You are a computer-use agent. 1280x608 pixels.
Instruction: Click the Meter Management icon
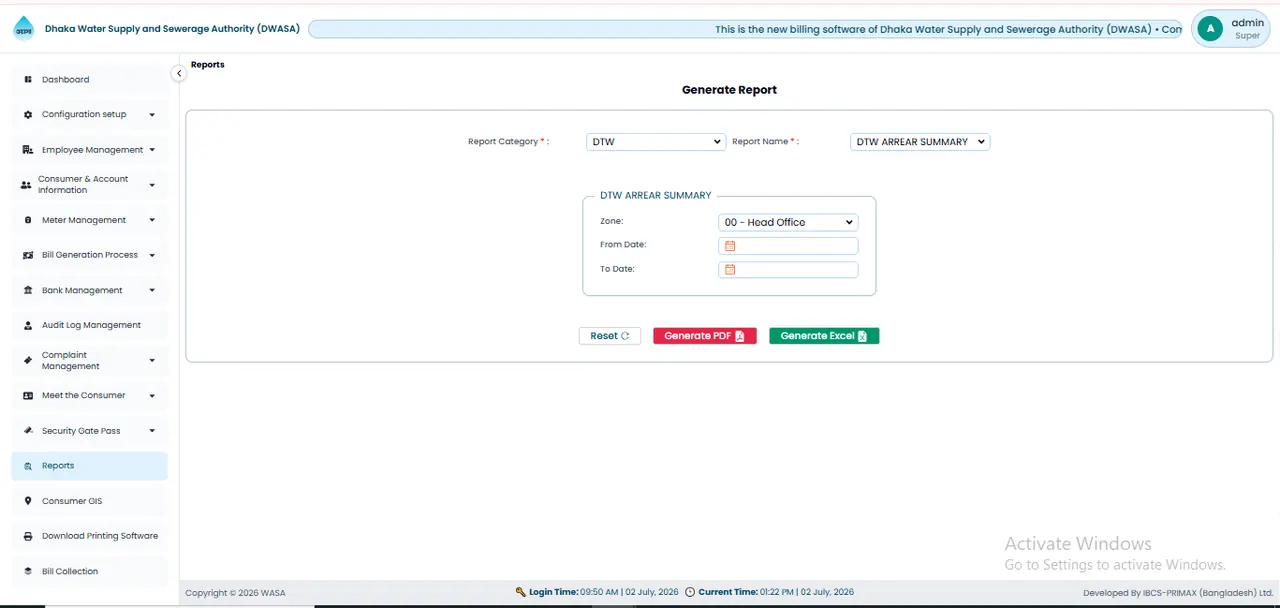[x=28, y=220]
